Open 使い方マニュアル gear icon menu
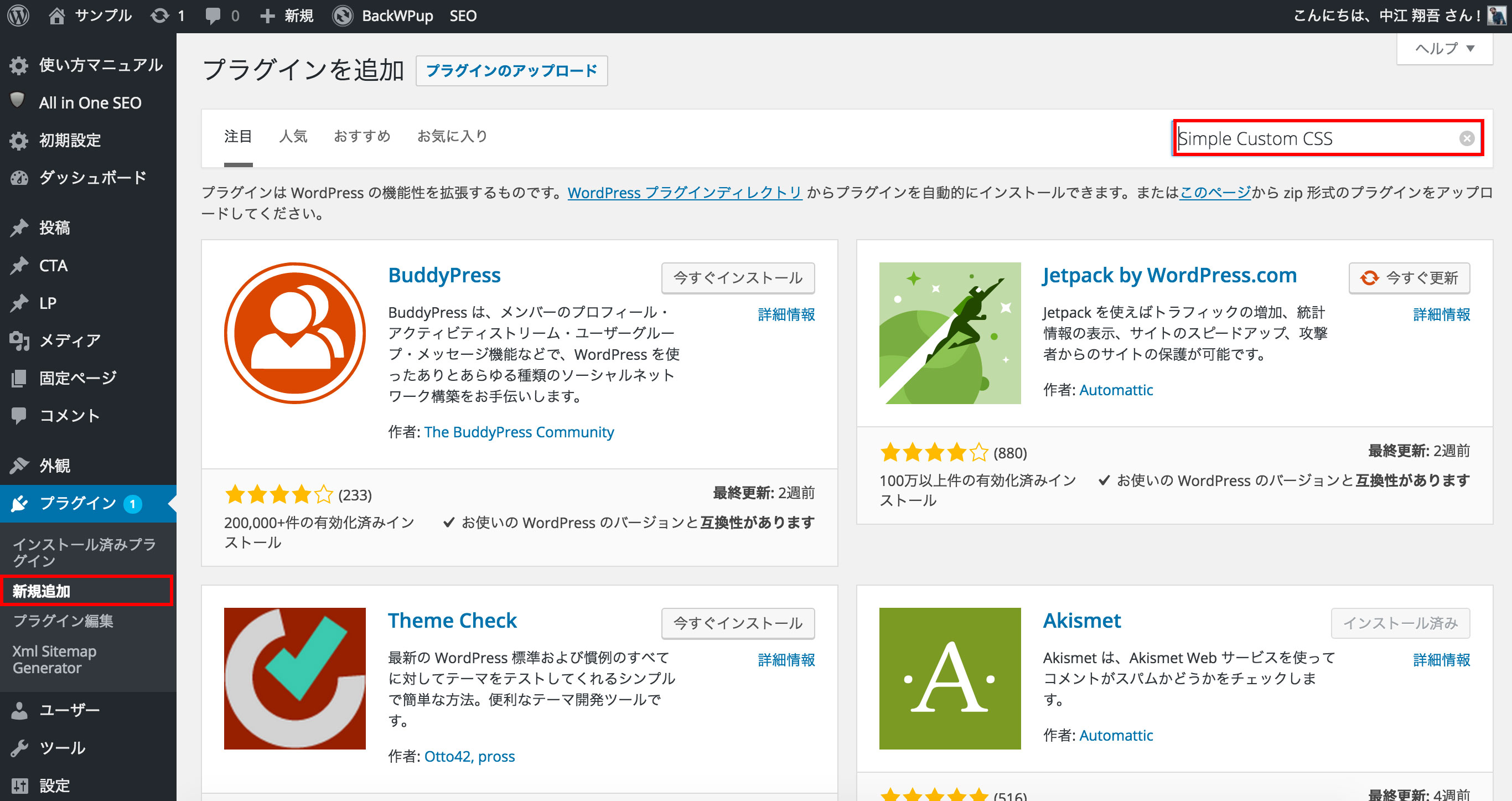Image resolution: width=1512 pixels, height=801 pixels. (19, 65)
